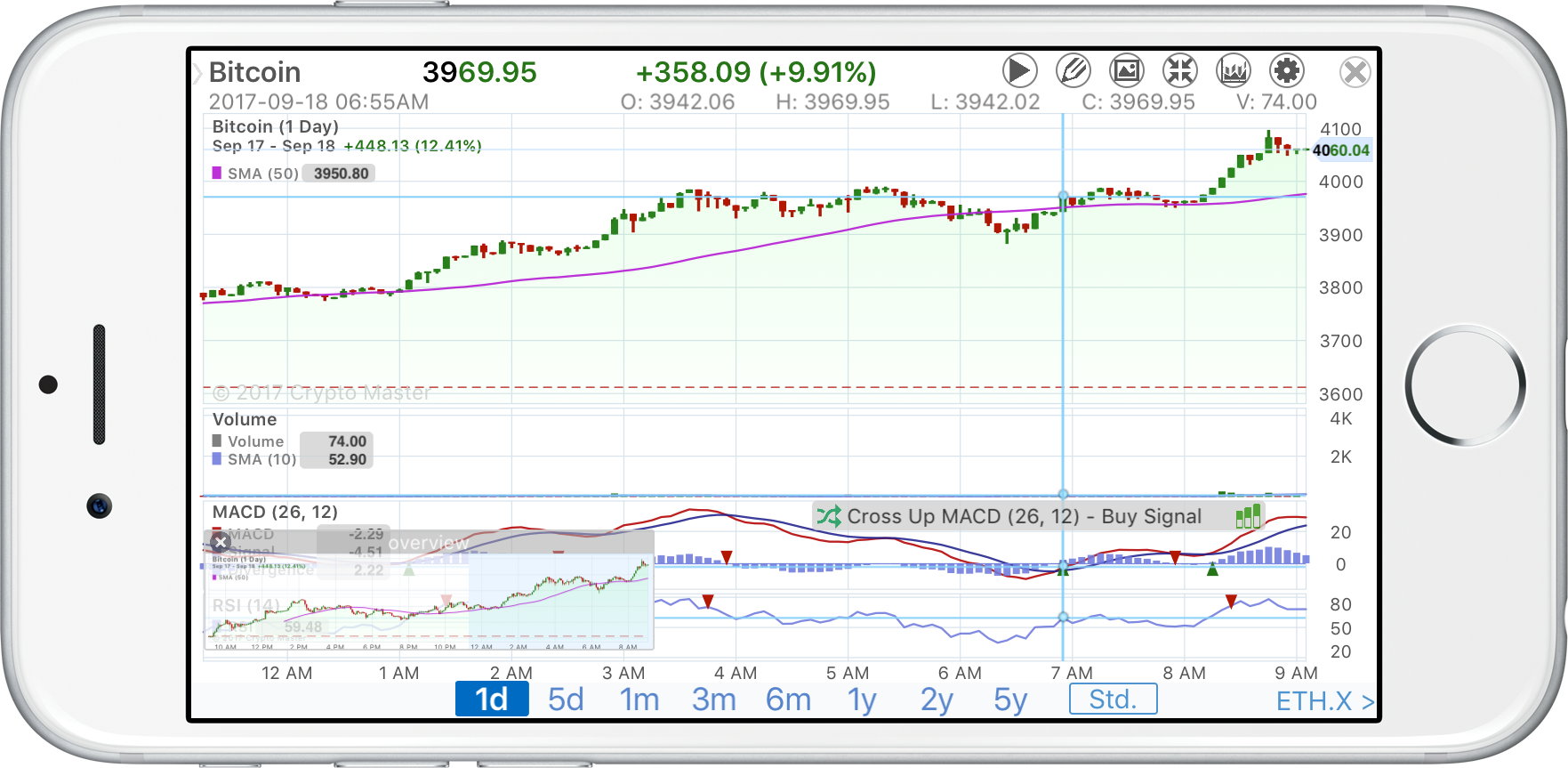Image resolution: width=1568 pixels, height=768 pixels.
Task: Click the SMA (10) blue color swatch
Action: click(216, 458)
